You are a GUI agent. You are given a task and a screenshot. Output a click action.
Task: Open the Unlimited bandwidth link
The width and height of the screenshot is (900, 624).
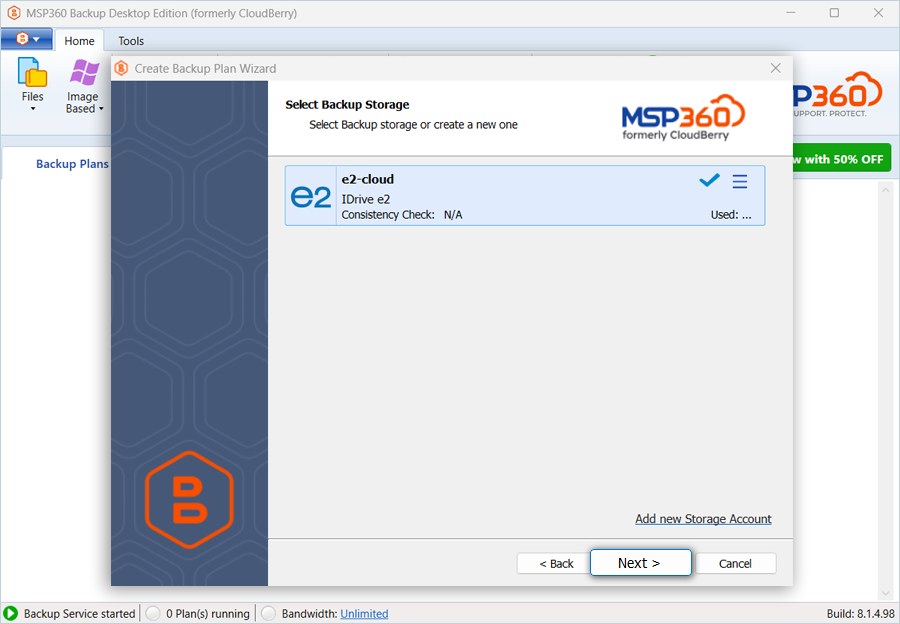tap(364, 613)
